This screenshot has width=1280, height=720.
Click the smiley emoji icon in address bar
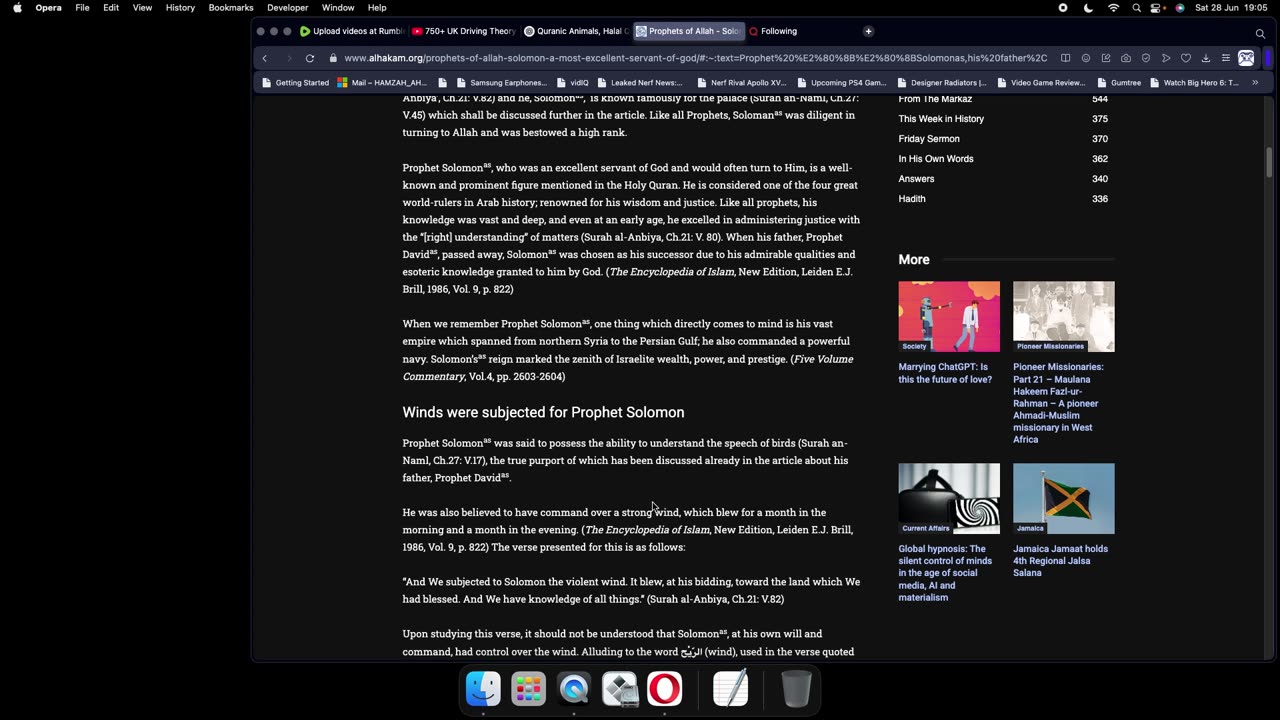point(1085,58)
